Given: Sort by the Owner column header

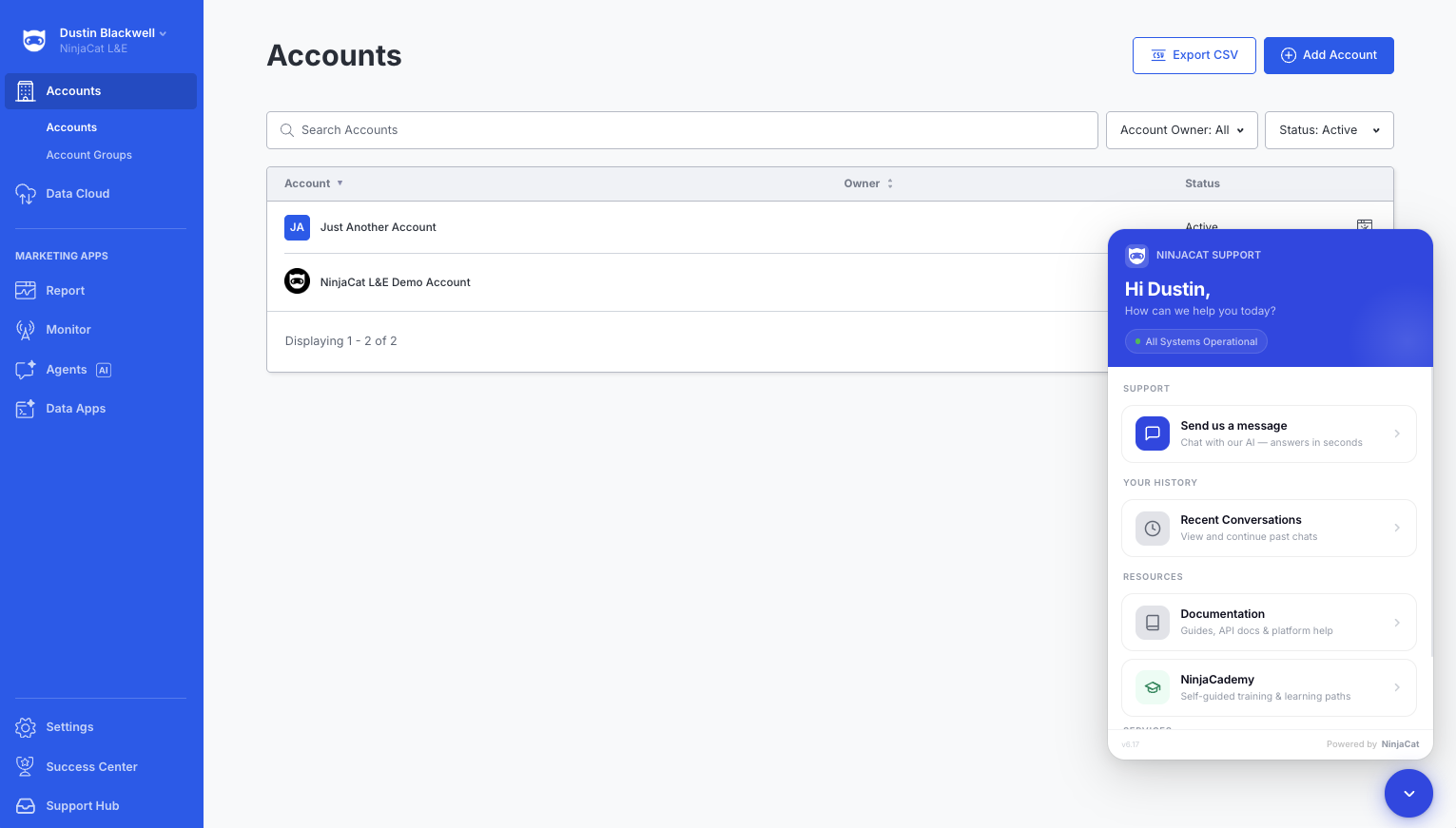Looking at the screenshot, I should 868,183.
